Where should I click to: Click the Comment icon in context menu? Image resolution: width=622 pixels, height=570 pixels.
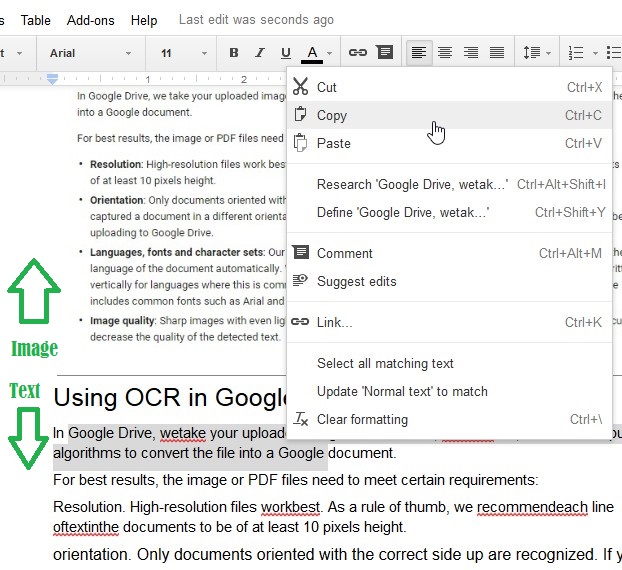[x=301, y=252]
